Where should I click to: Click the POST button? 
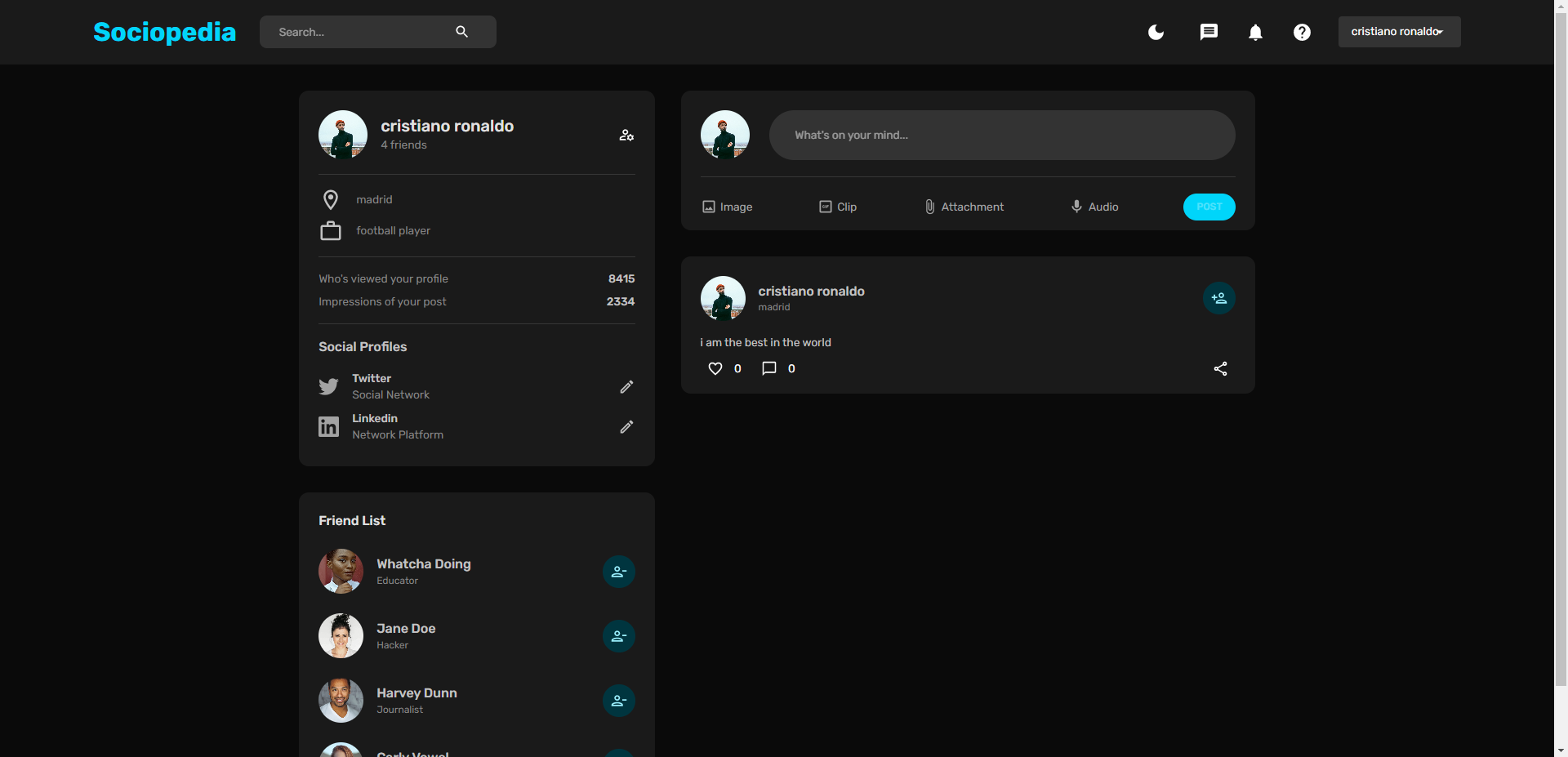tap(1209, 207)
